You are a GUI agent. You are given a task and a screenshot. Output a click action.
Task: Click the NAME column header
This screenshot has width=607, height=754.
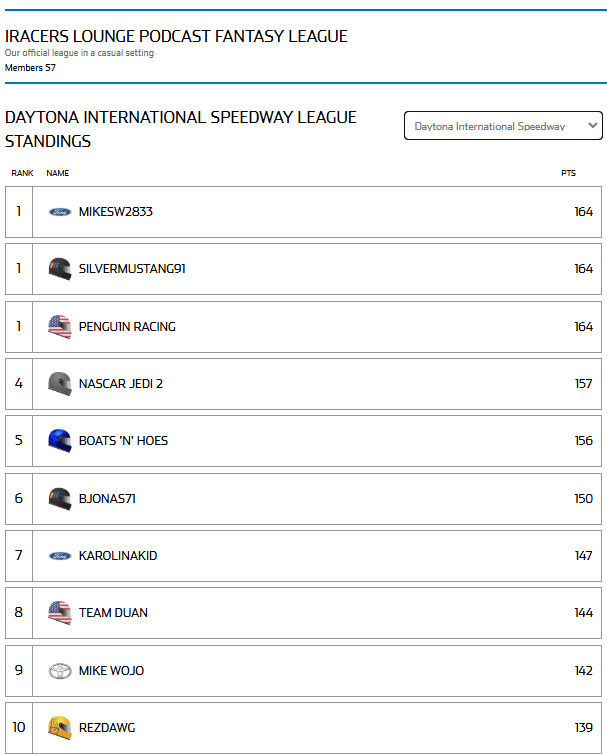tap(58, 173)
